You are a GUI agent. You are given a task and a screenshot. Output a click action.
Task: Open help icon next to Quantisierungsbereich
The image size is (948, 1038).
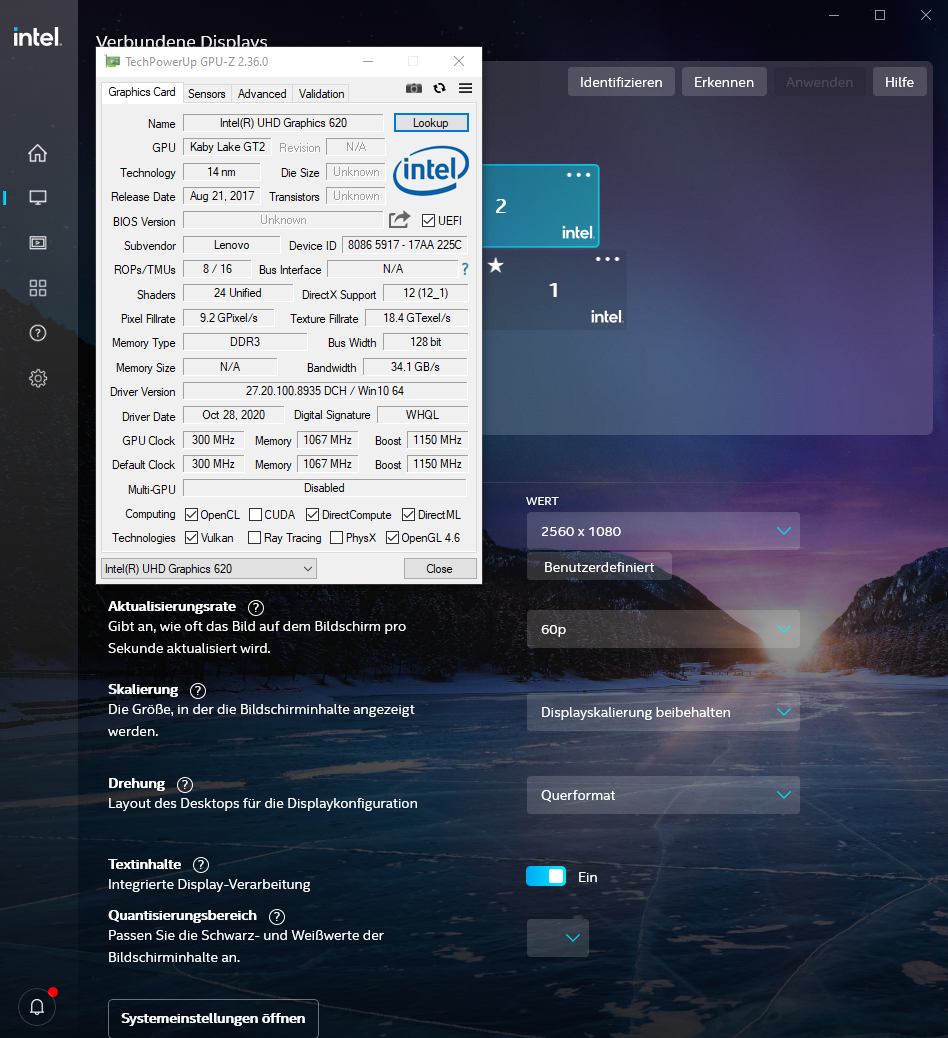tap(277, 916)
